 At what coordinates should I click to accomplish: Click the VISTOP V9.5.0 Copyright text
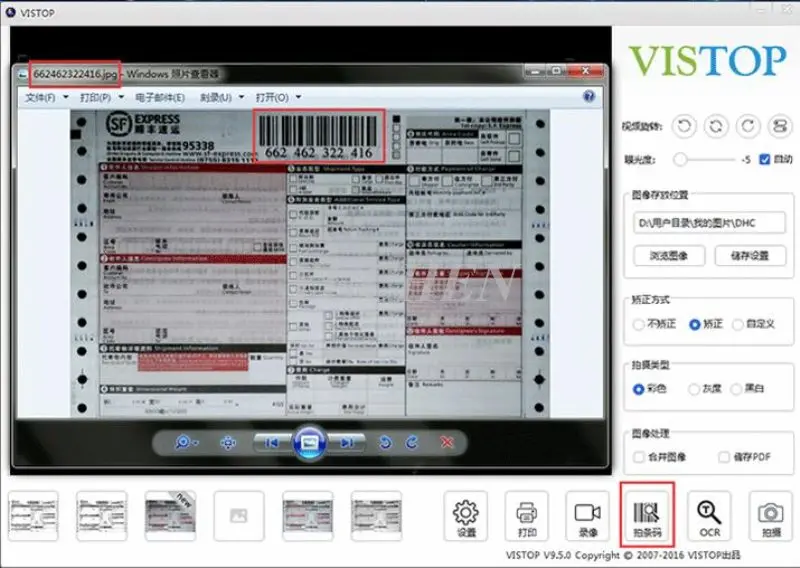[622, 555]
